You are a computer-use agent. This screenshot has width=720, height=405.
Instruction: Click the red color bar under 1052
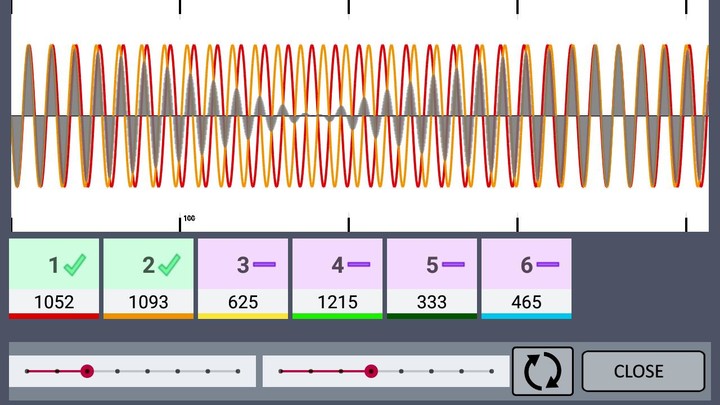pyautogui.click(x=54, y=316)
